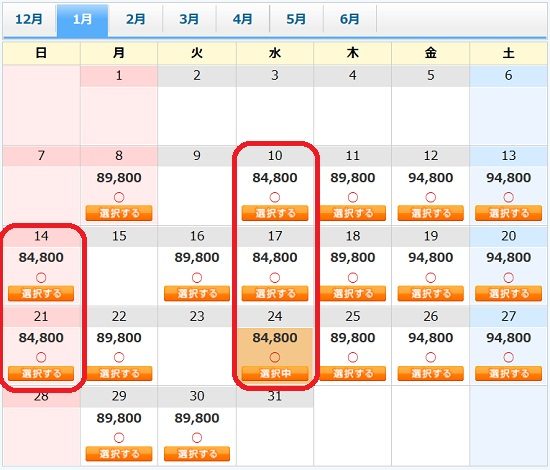Image resolution: width=550 pixels, height=470 pixels.
Task: Pick January 30 using 選択する
Action: click(197, 454)
